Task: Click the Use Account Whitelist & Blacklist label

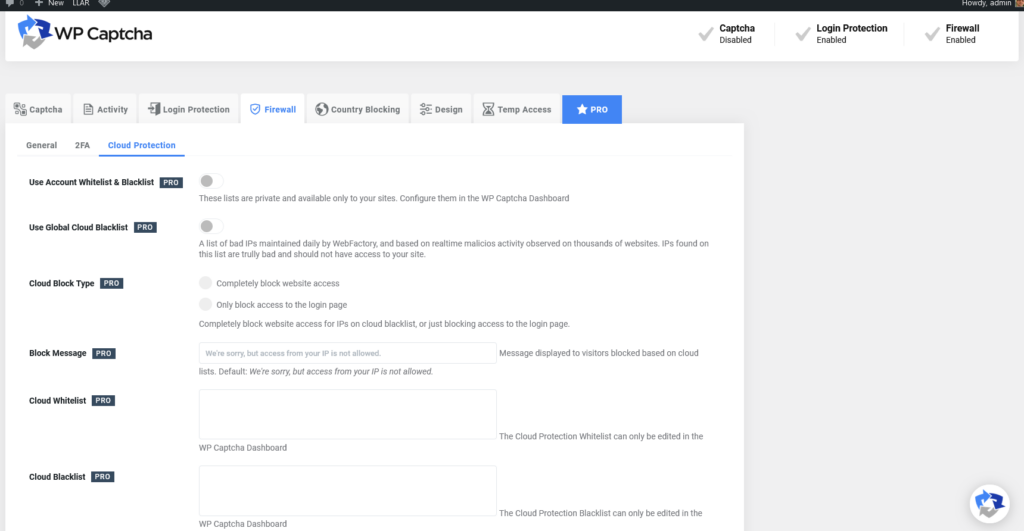Action: point(91,182)
